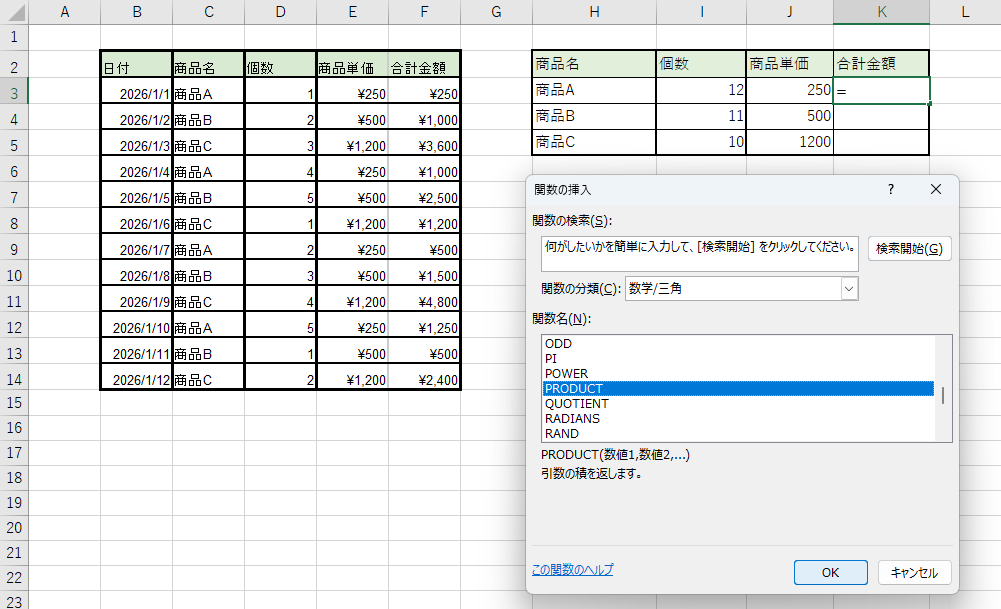Click the function search text field
The height and width of the screenshot is (609, 1001).
pyautogui.click(x=698, y=247)
